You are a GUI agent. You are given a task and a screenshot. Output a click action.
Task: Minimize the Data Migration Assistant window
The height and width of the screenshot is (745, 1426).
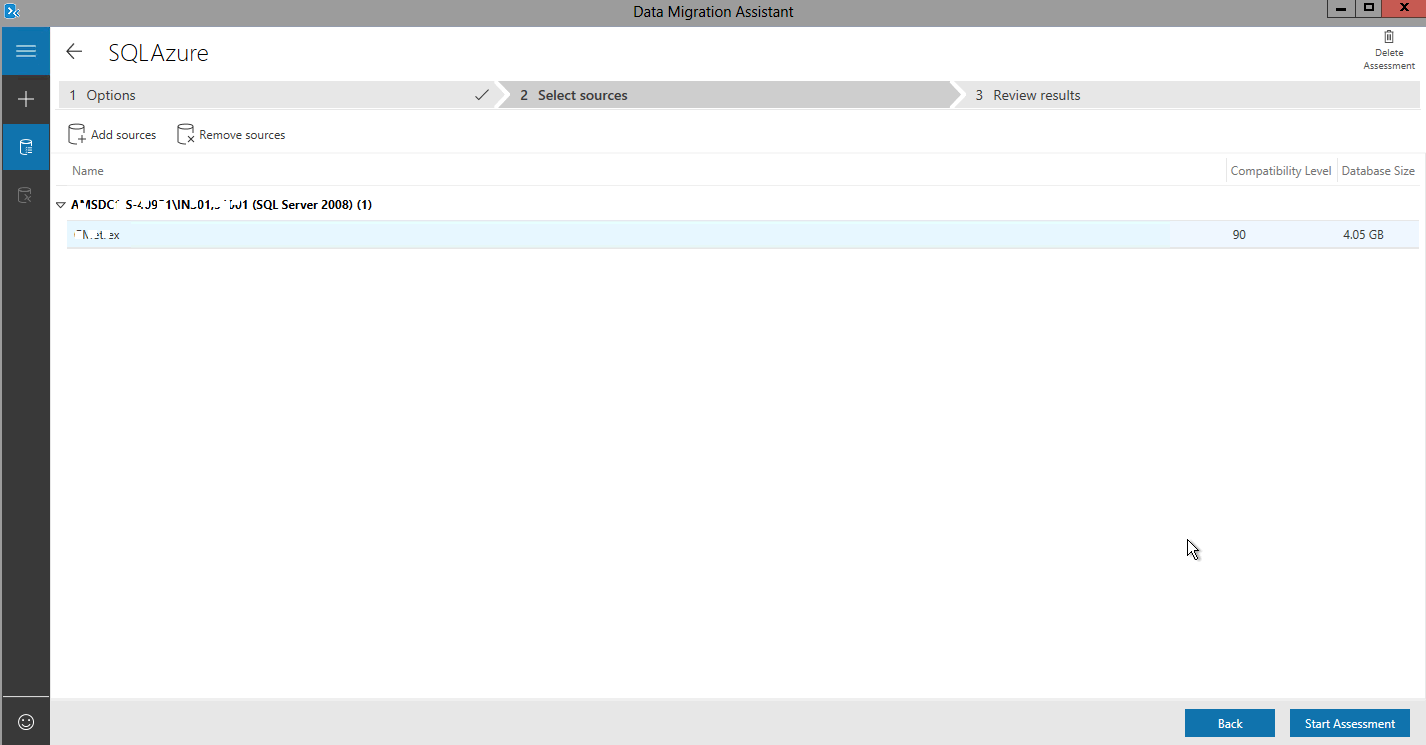tap(1341, 8)
